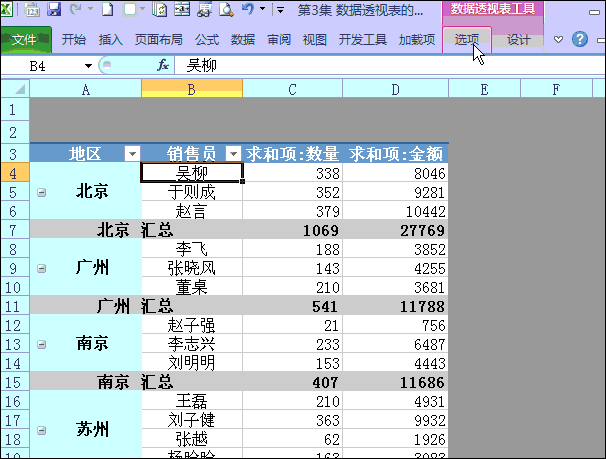Click the Print Preview magnifier icon

225,10
